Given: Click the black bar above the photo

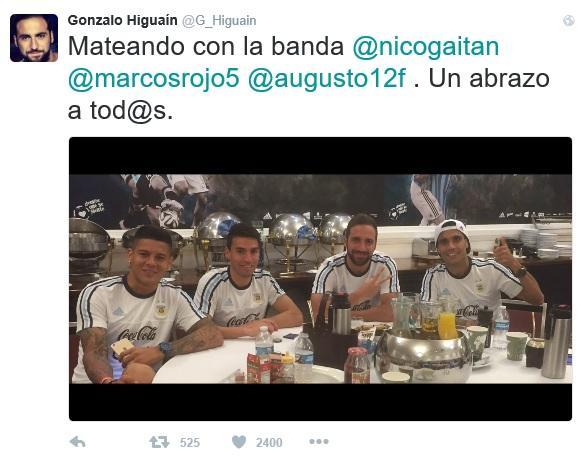Looking at the screenshot, I should click(321, 156).
